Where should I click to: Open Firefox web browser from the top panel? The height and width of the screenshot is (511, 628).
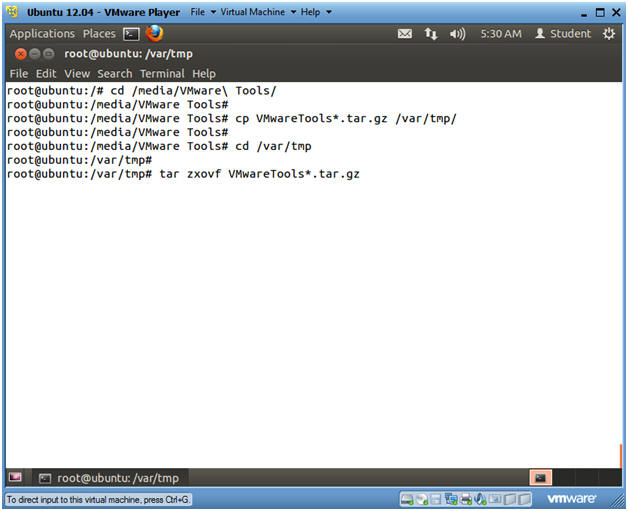154,33
